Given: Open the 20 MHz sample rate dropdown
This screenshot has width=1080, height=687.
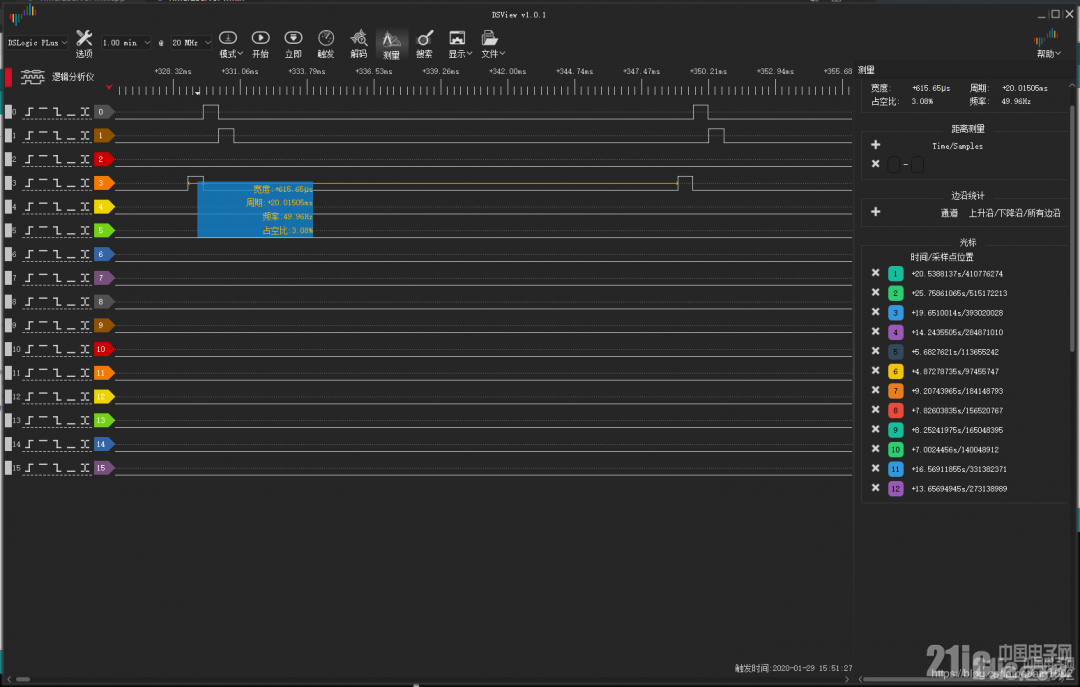Looking at the screenshot, I should [191, 43].
